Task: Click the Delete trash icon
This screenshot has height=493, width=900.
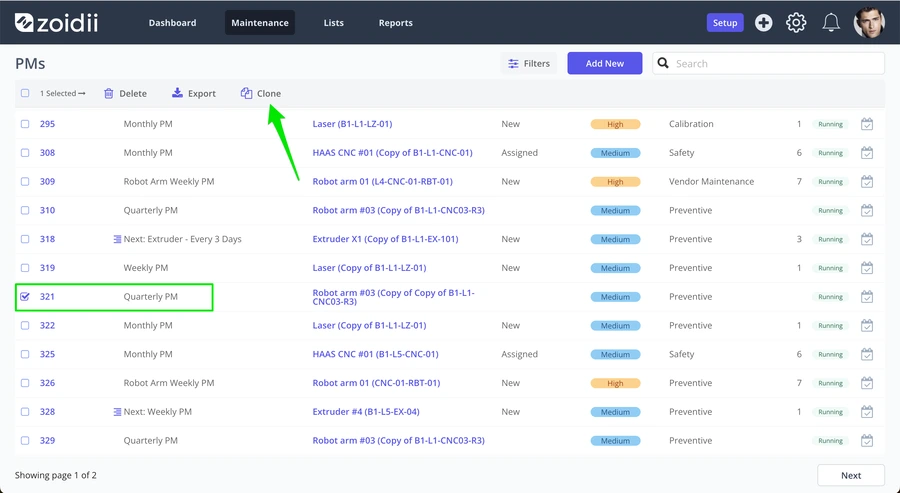Action: pos(108,93)
